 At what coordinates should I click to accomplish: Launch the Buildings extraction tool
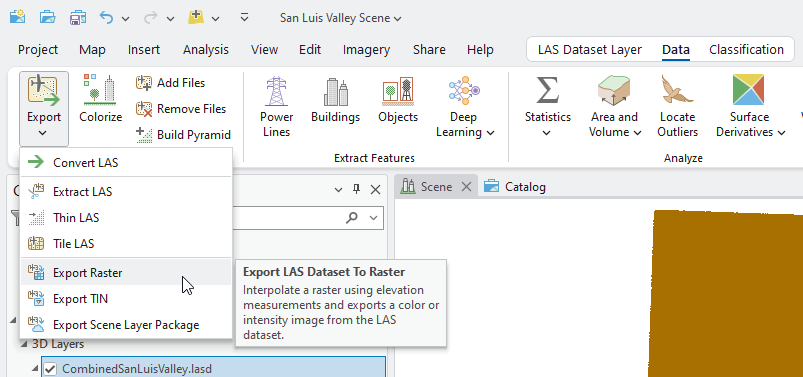tap(335, 100)
